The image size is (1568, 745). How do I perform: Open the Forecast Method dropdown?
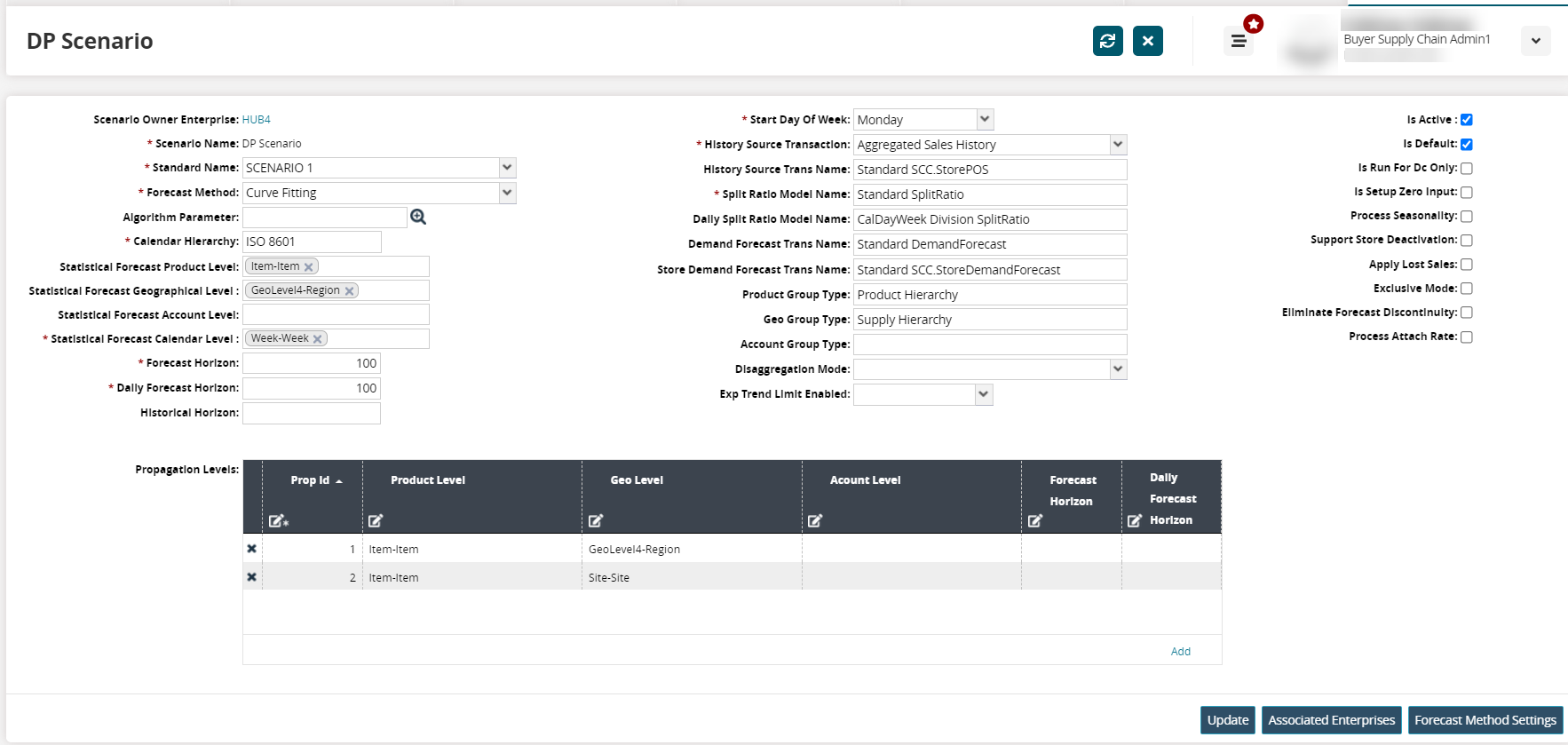[x=507, y=193]
